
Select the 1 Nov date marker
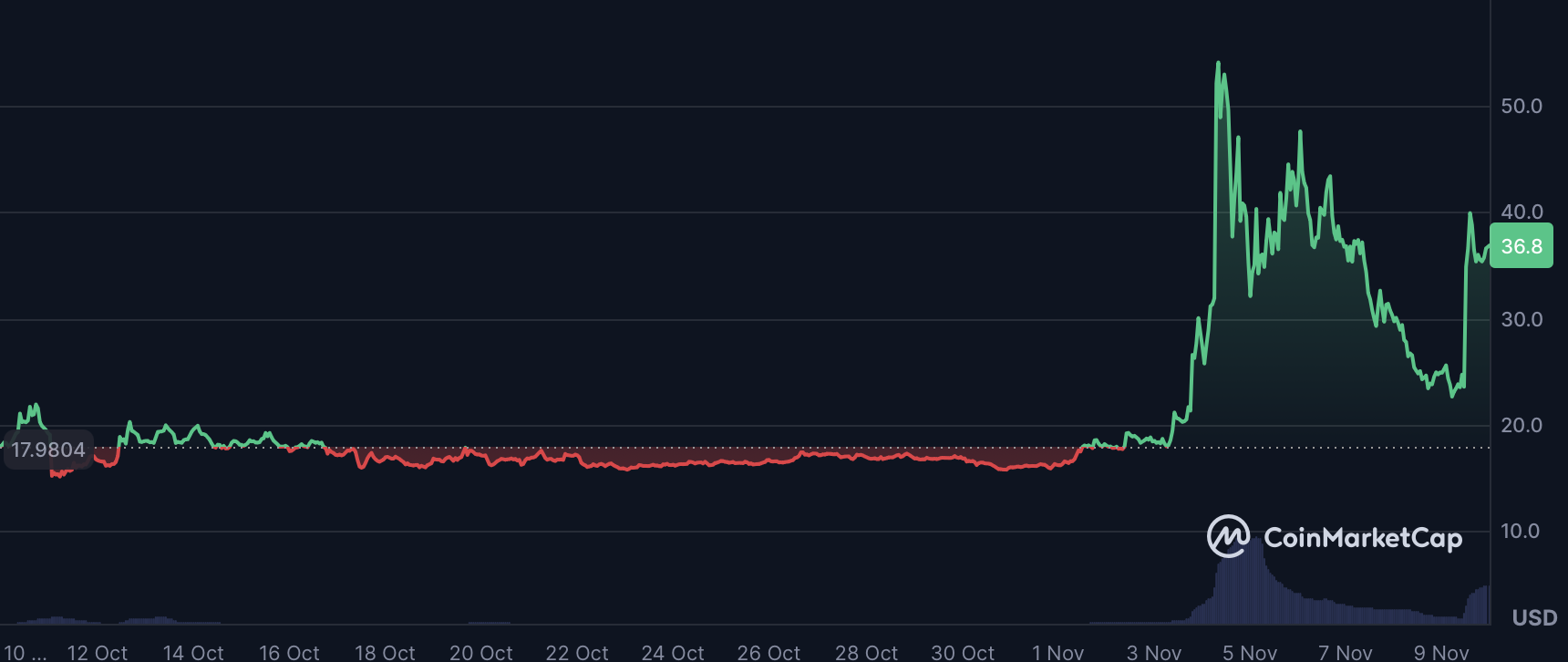1057,652
